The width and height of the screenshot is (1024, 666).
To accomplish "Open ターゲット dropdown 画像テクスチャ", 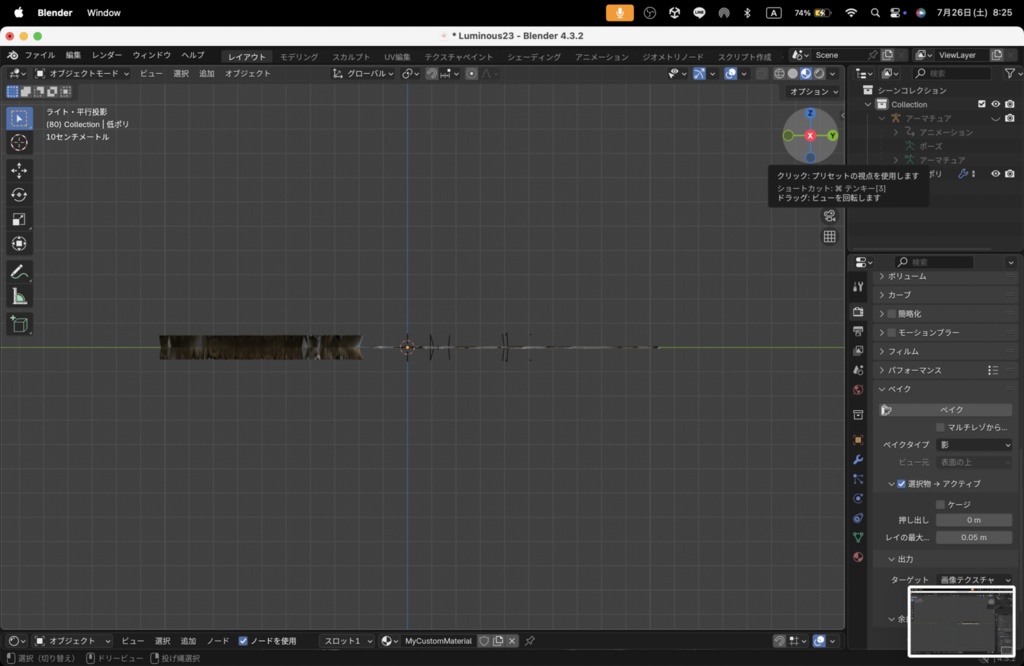I will click(x=974, y=580).
